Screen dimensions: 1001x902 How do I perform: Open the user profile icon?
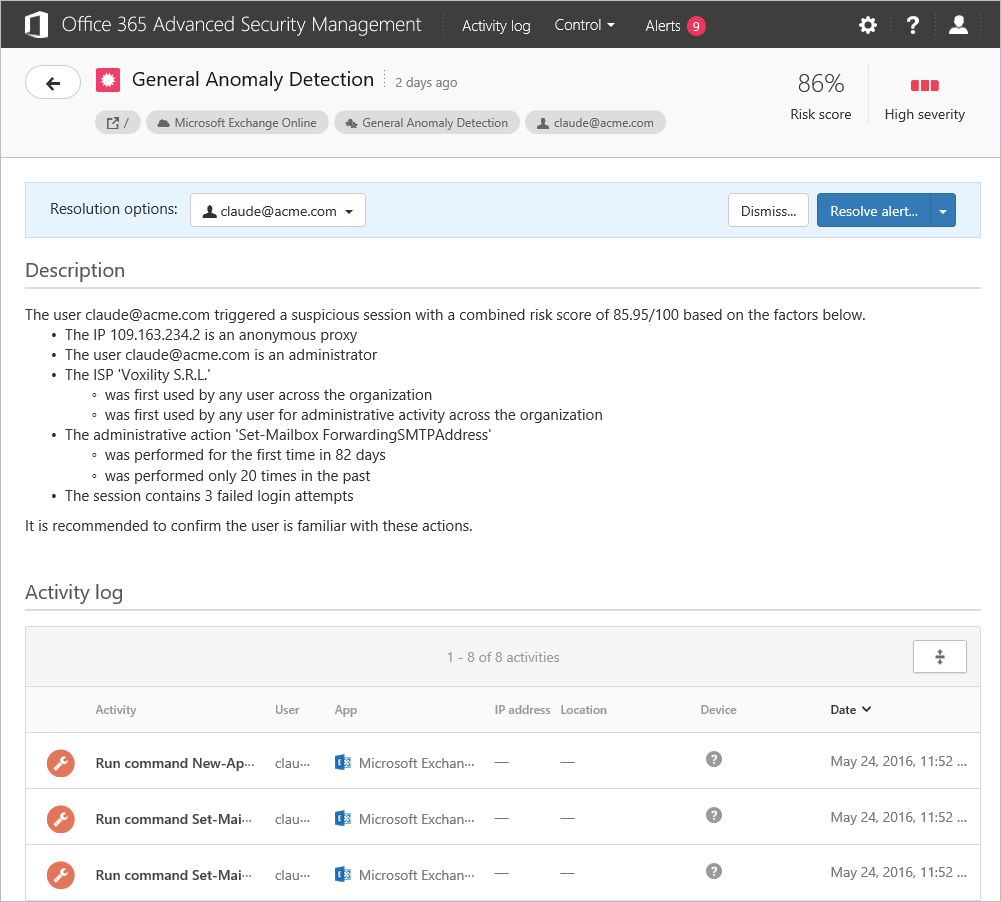pos(958,25)
